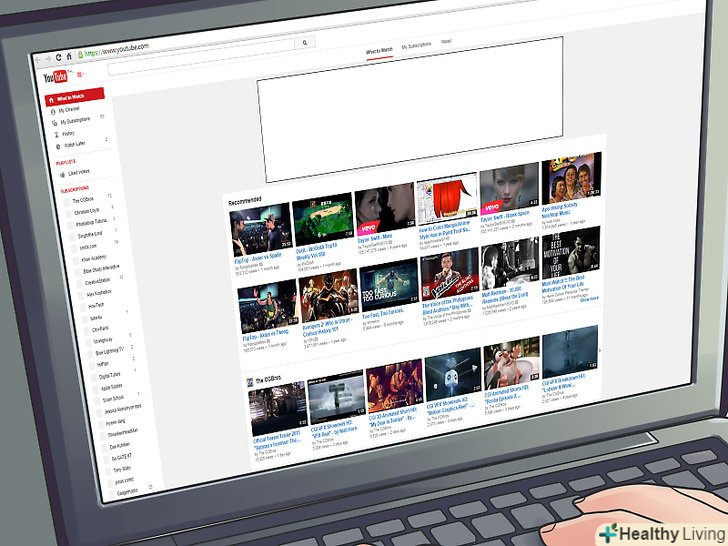The image size is (728, 546).
Task: Click the YouTube logo
Action: (56, 77)
